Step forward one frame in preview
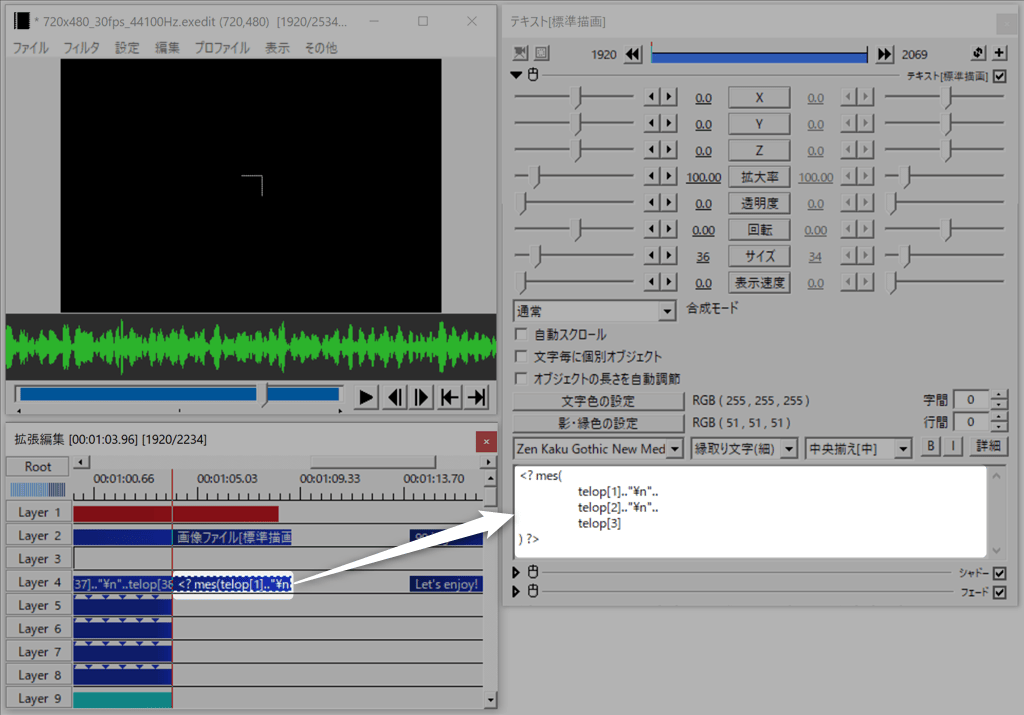Image resolution: width=1024 pixels, height=715 pixels. (422, 397)
